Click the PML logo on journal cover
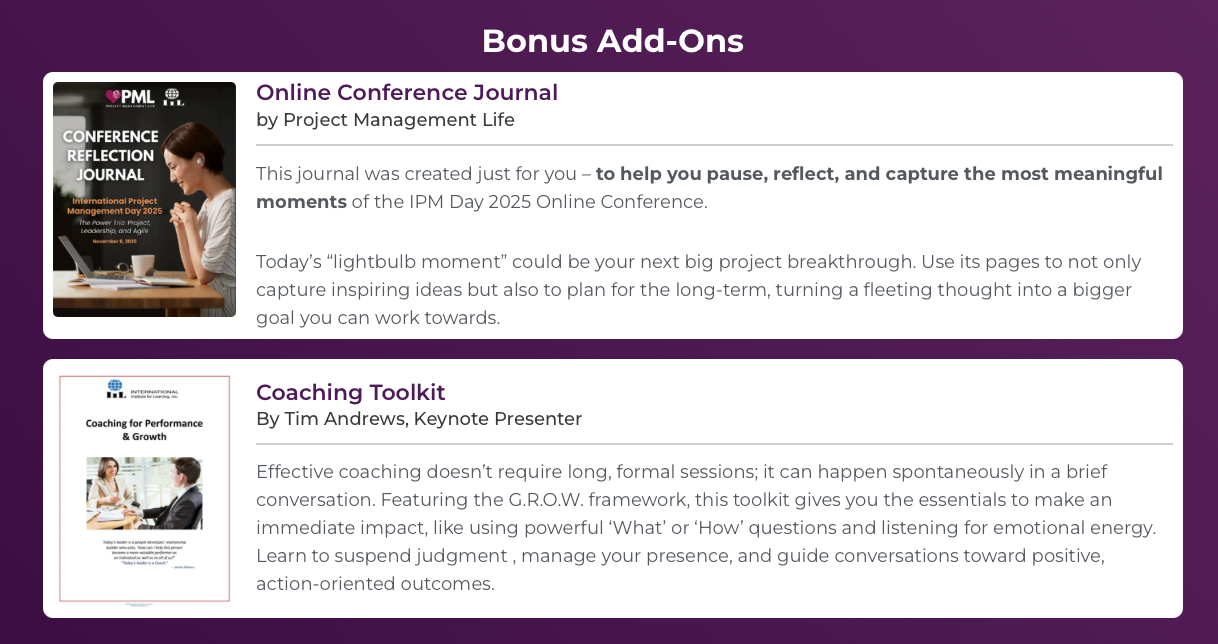 point(130,97)
